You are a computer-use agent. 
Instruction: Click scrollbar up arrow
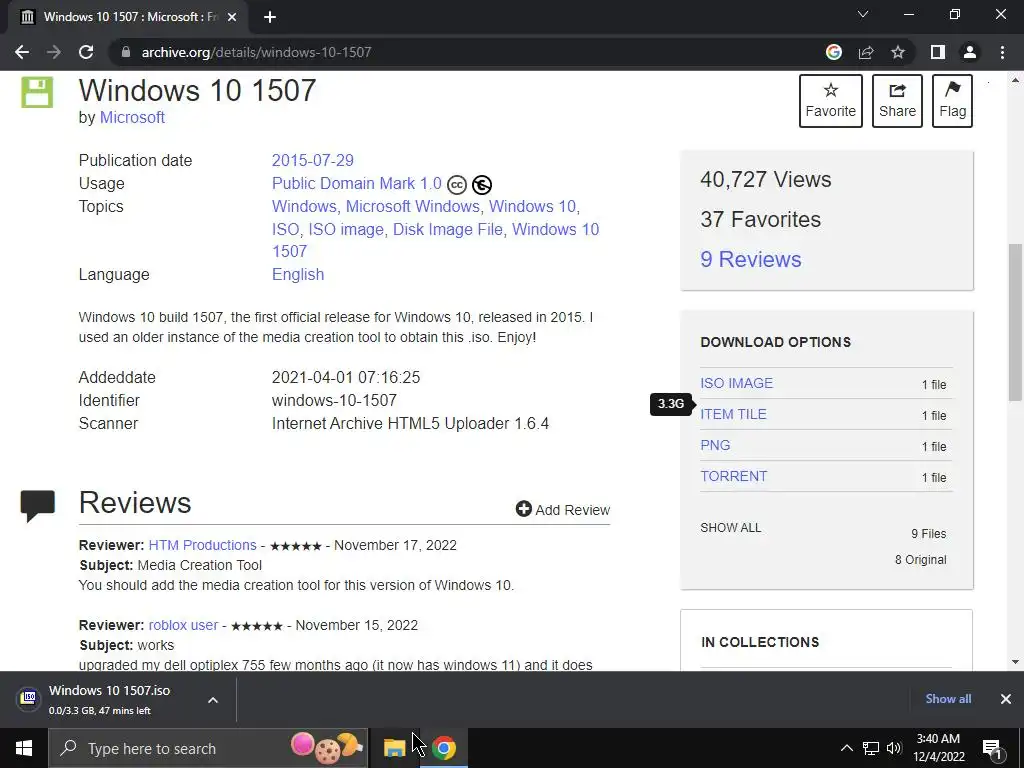tap(1015, 80)
